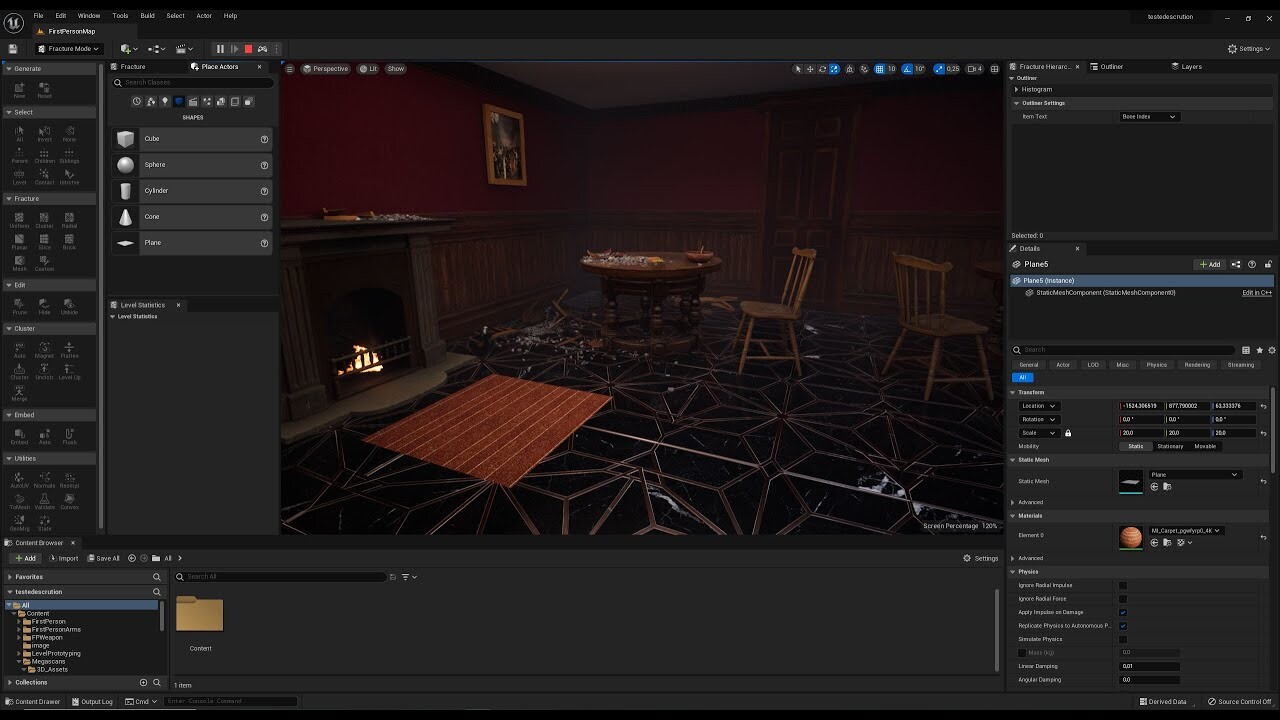Select the Uniform fracture tool

tap(18, 219)
